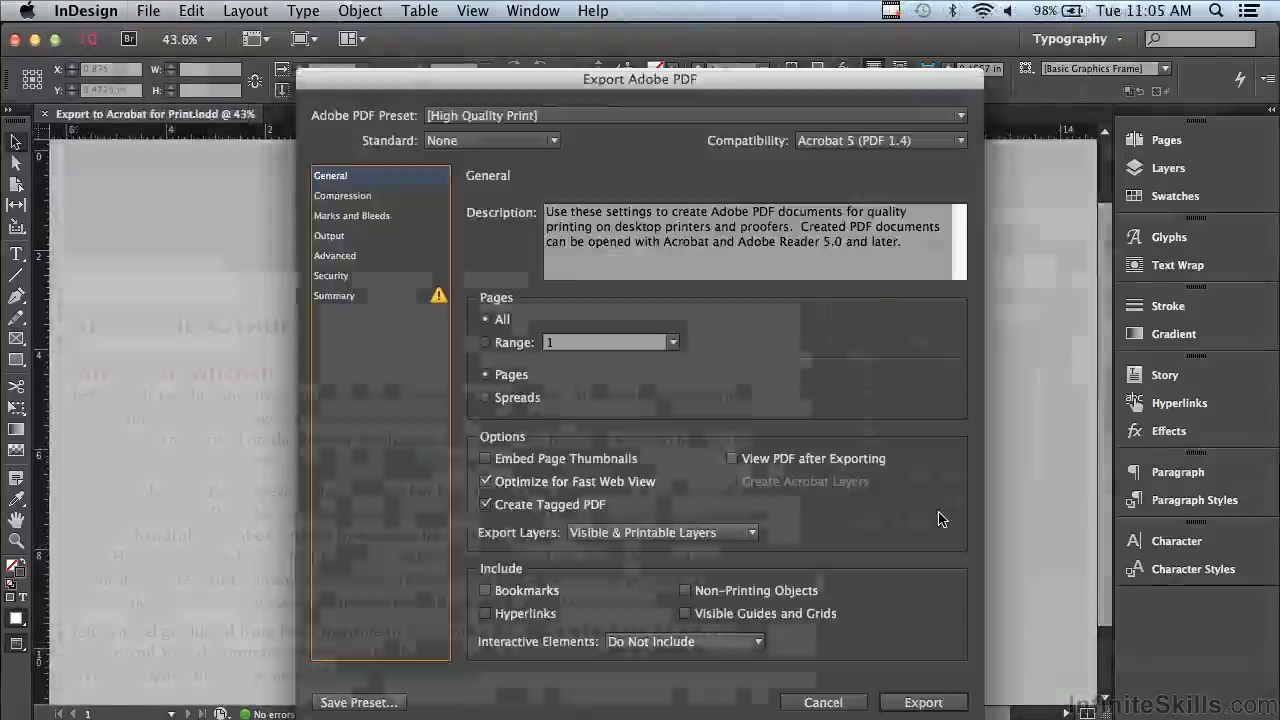Select Marks and Bleeds category
1280x720 pixels.
pyautogui.click(x=352, y=215)
